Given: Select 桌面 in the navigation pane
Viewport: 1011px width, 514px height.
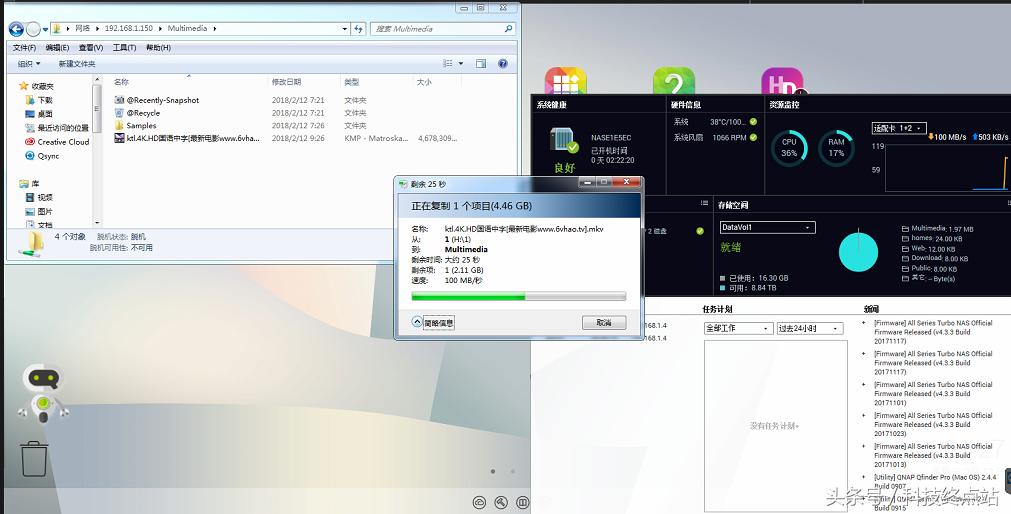Looking at the screenshot, I should click(39, 114).
